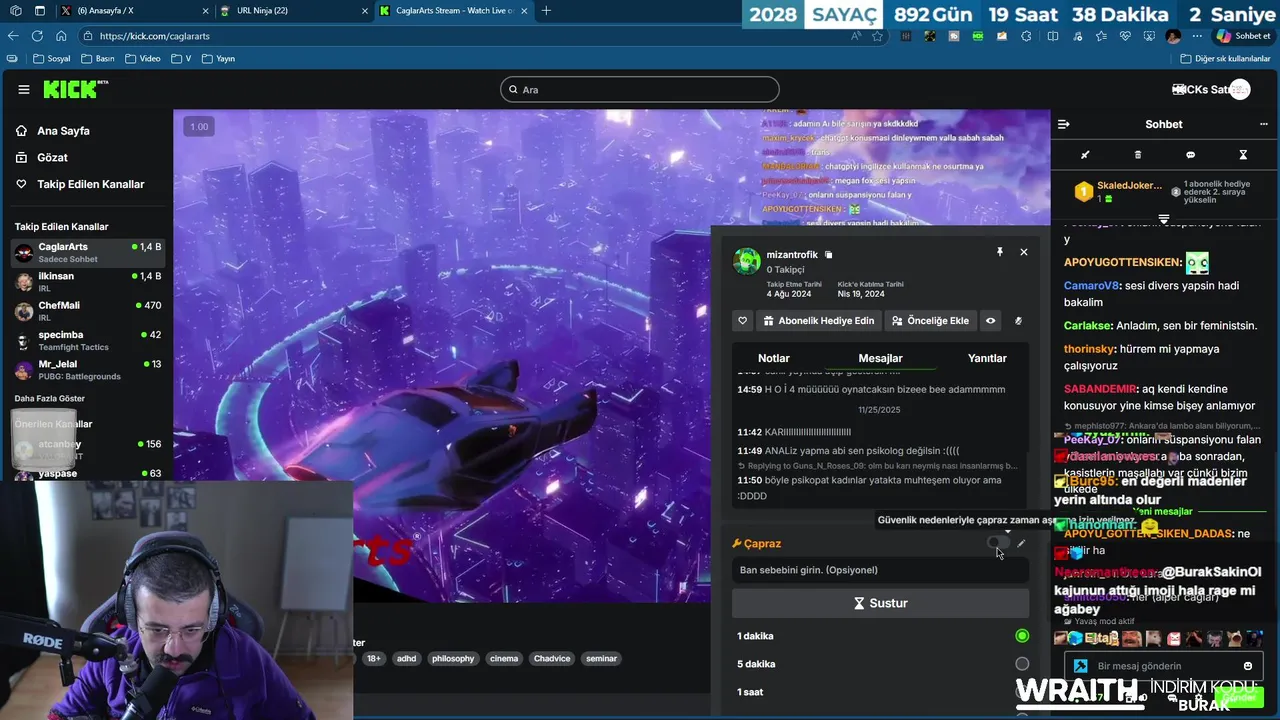Toggle the eye visibility icon on user card

pyautogui.click(x=990, y=321)
